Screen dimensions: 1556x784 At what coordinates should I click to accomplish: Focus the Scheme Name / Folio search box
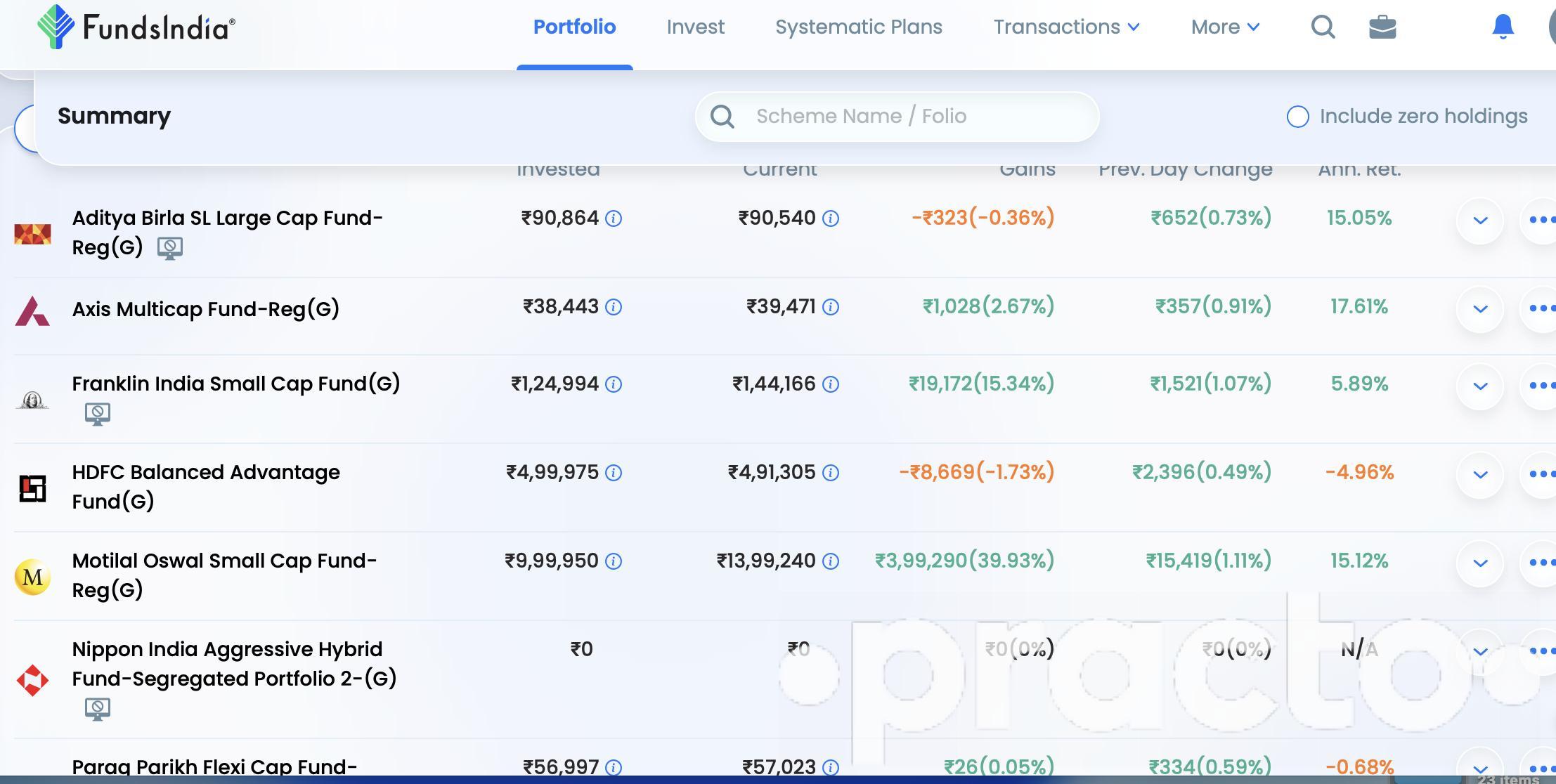tap(897, 117)
